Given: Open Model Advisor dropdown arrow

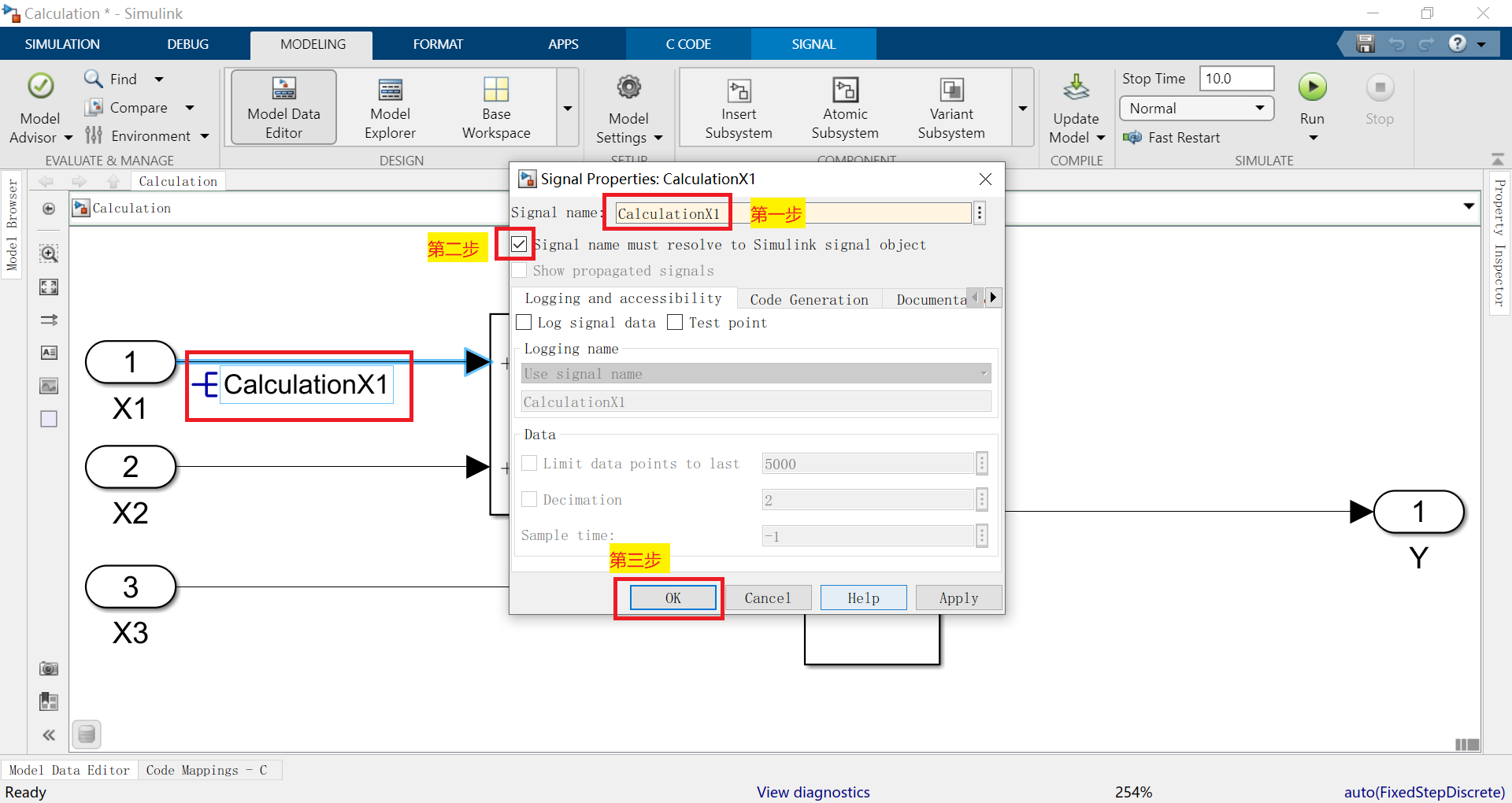Looking at the screenshot, I should pyautogui.click(x=68, y=138).
